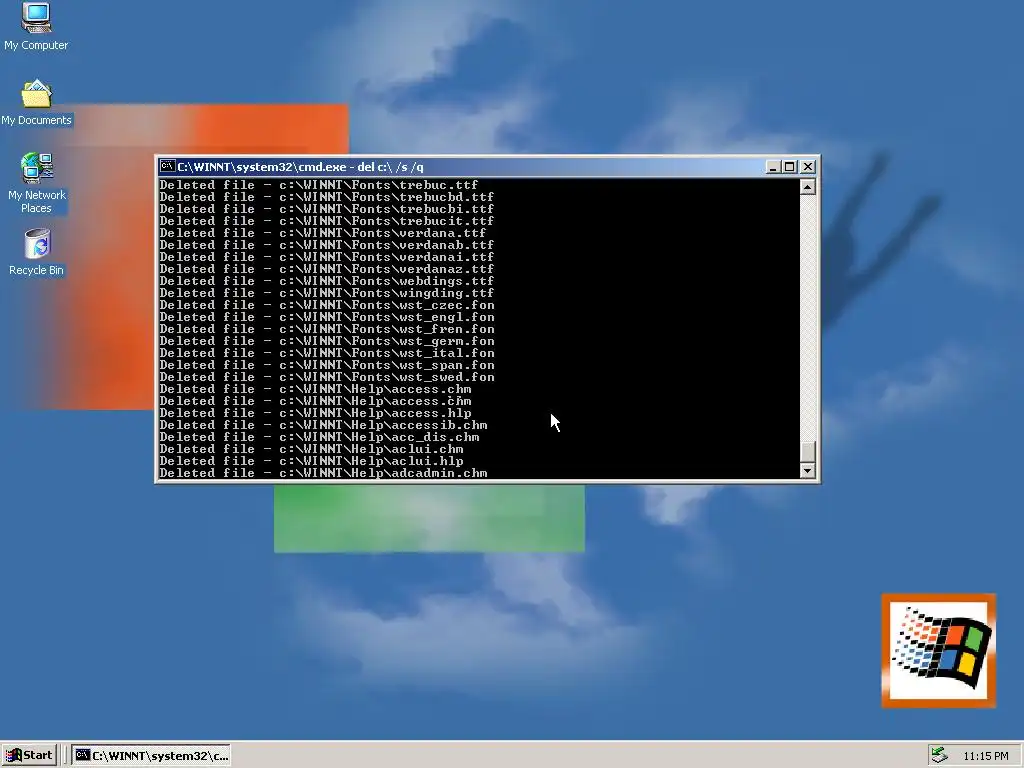
Task: Click the system tray network icon
Action: [939, 756]
